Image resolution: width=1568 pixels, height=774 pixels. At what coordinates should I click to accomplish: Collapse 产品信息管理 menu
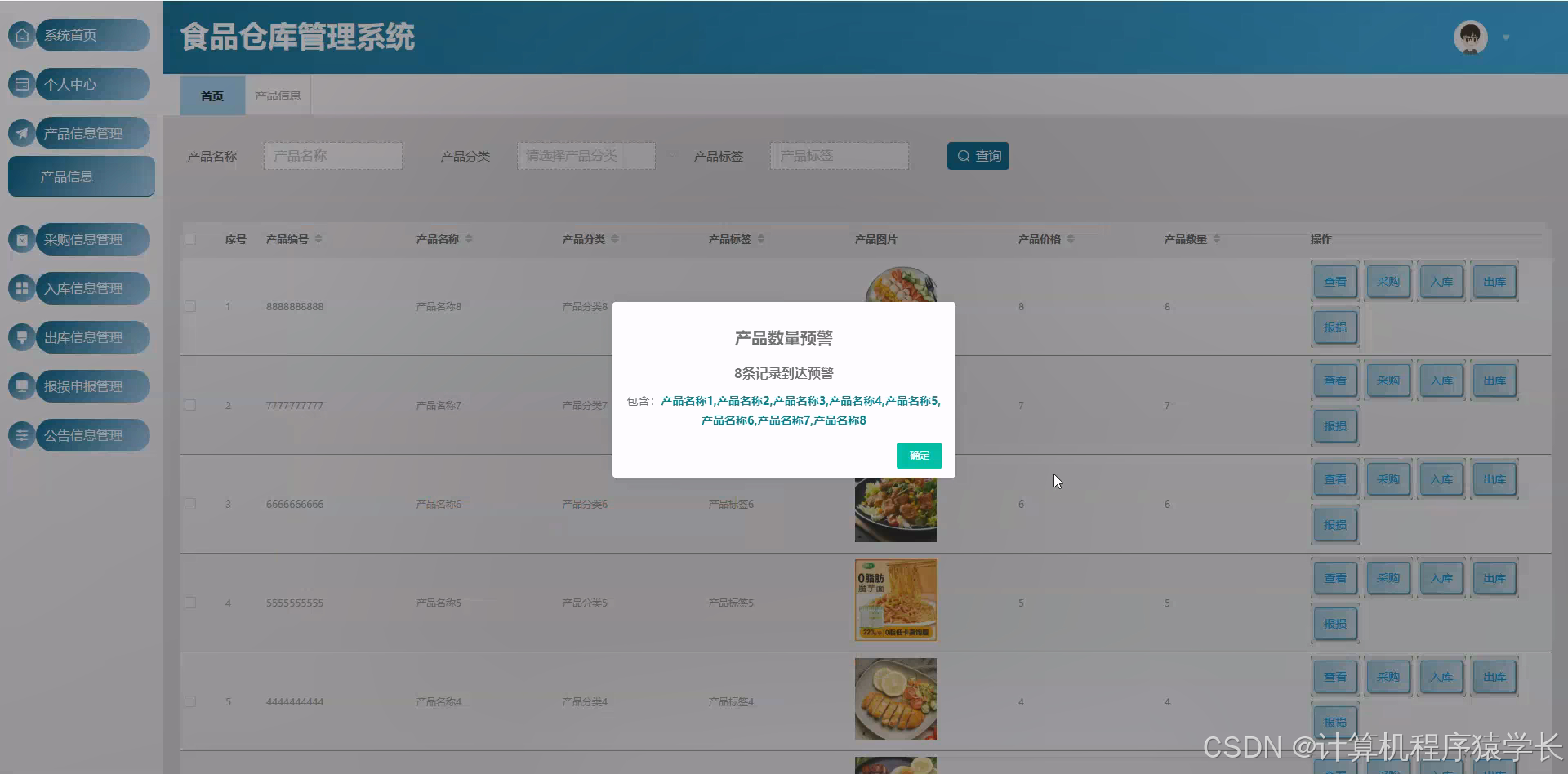[x=92, y=133]
